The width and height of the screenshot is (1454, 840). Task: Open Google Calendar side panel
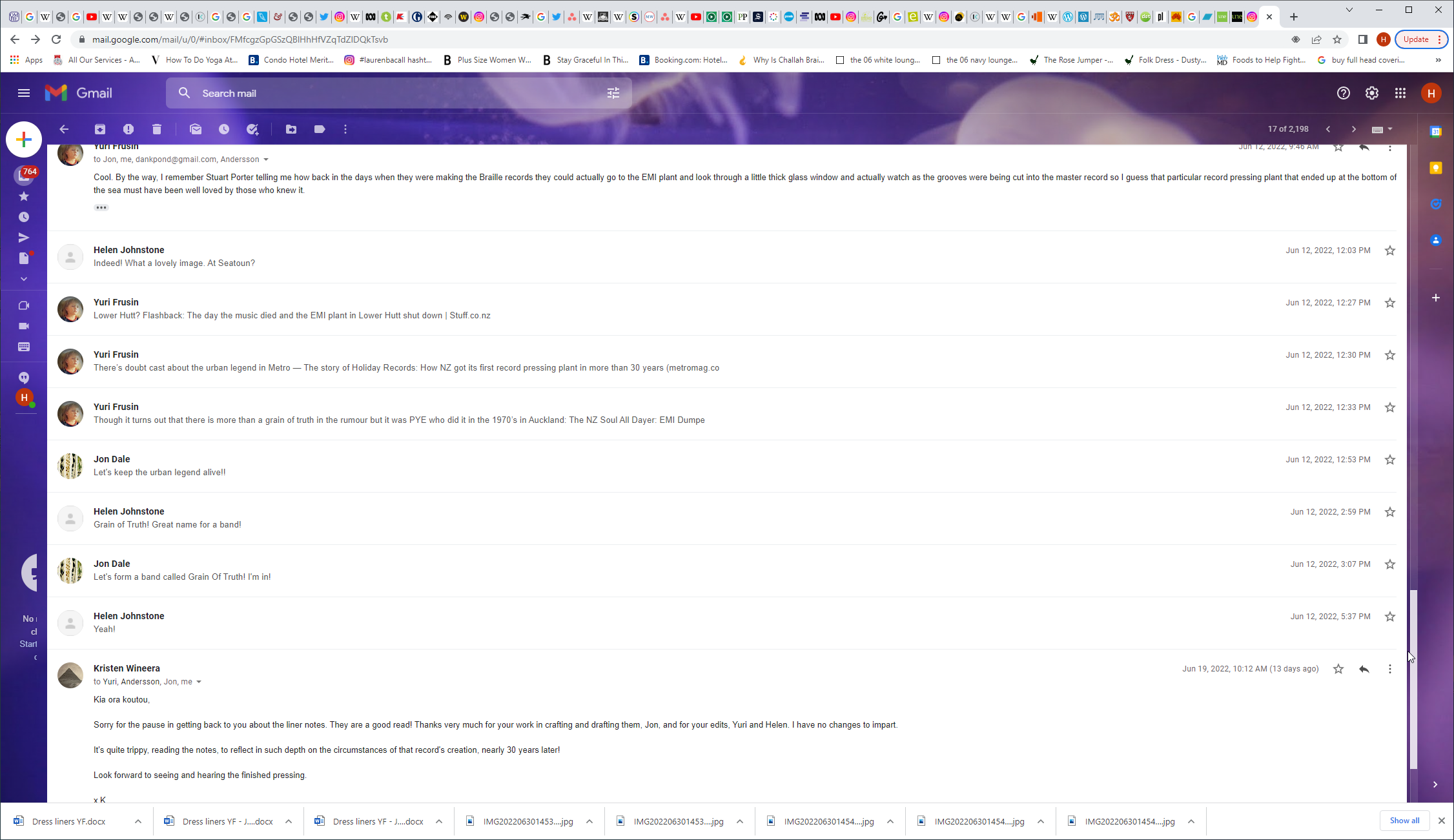click(x=1436, y=132)
